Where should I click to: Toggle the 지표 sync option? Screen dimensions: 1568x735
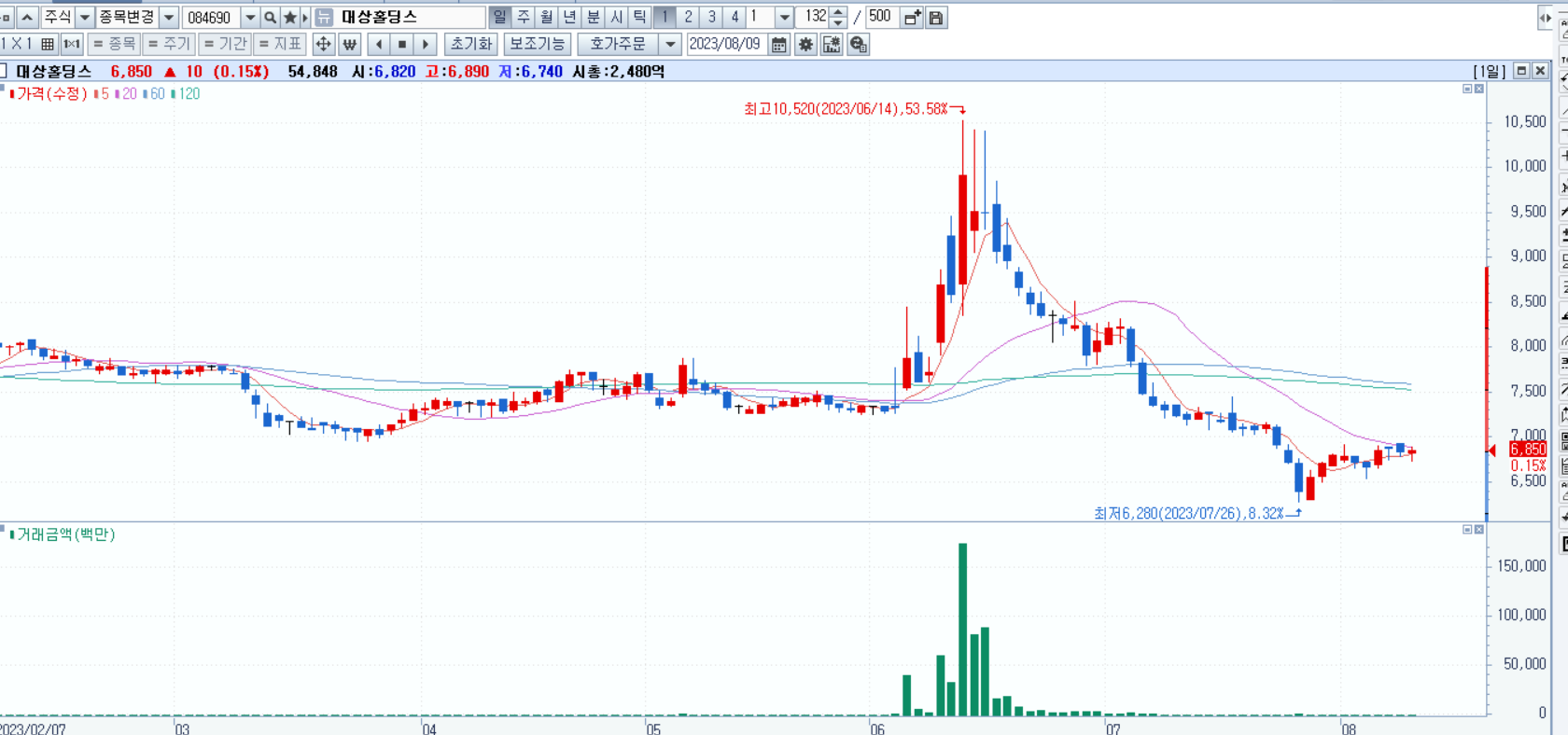(x=279, y=44)
